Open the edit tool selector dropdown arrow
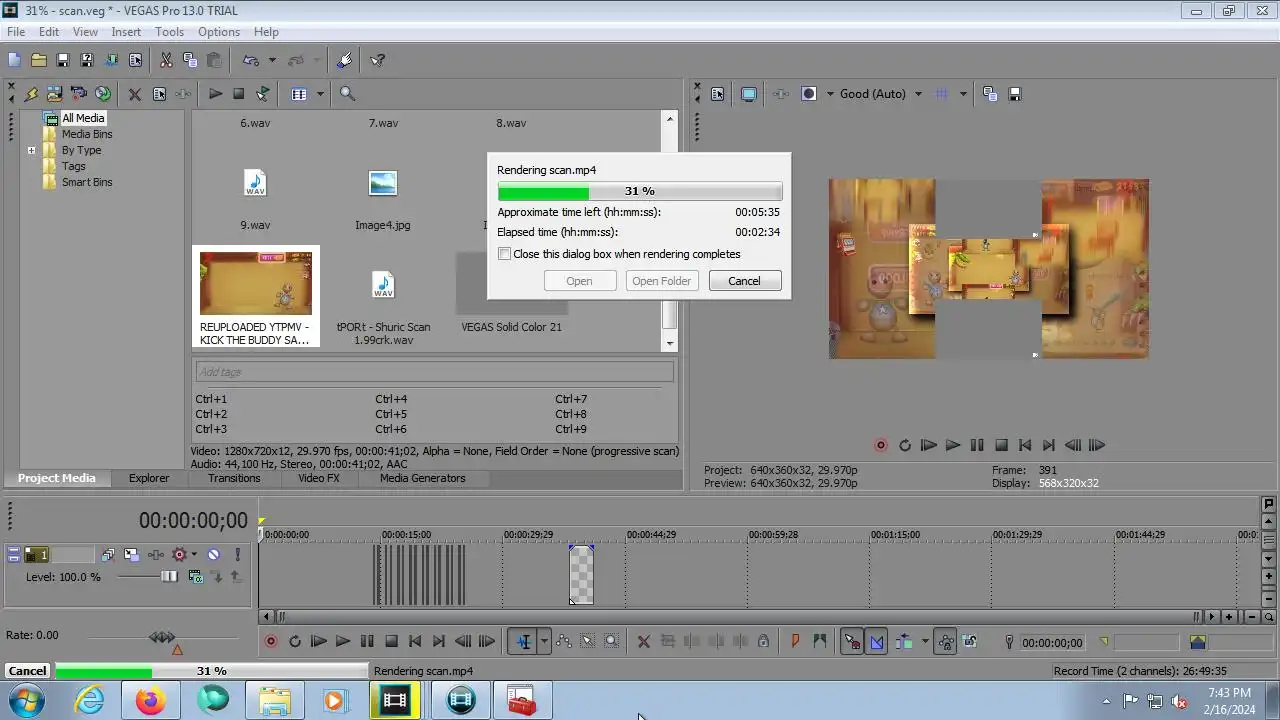The width and height of the screenshot is (1280, 720). (544, 642)
